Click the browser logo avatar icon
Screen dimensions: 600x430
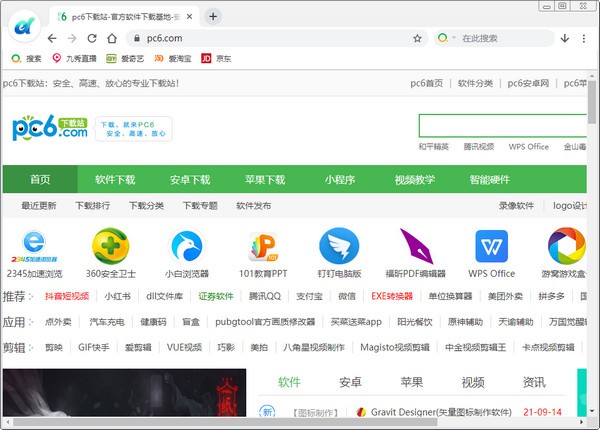pyautogui.click(x=24, y=26)
